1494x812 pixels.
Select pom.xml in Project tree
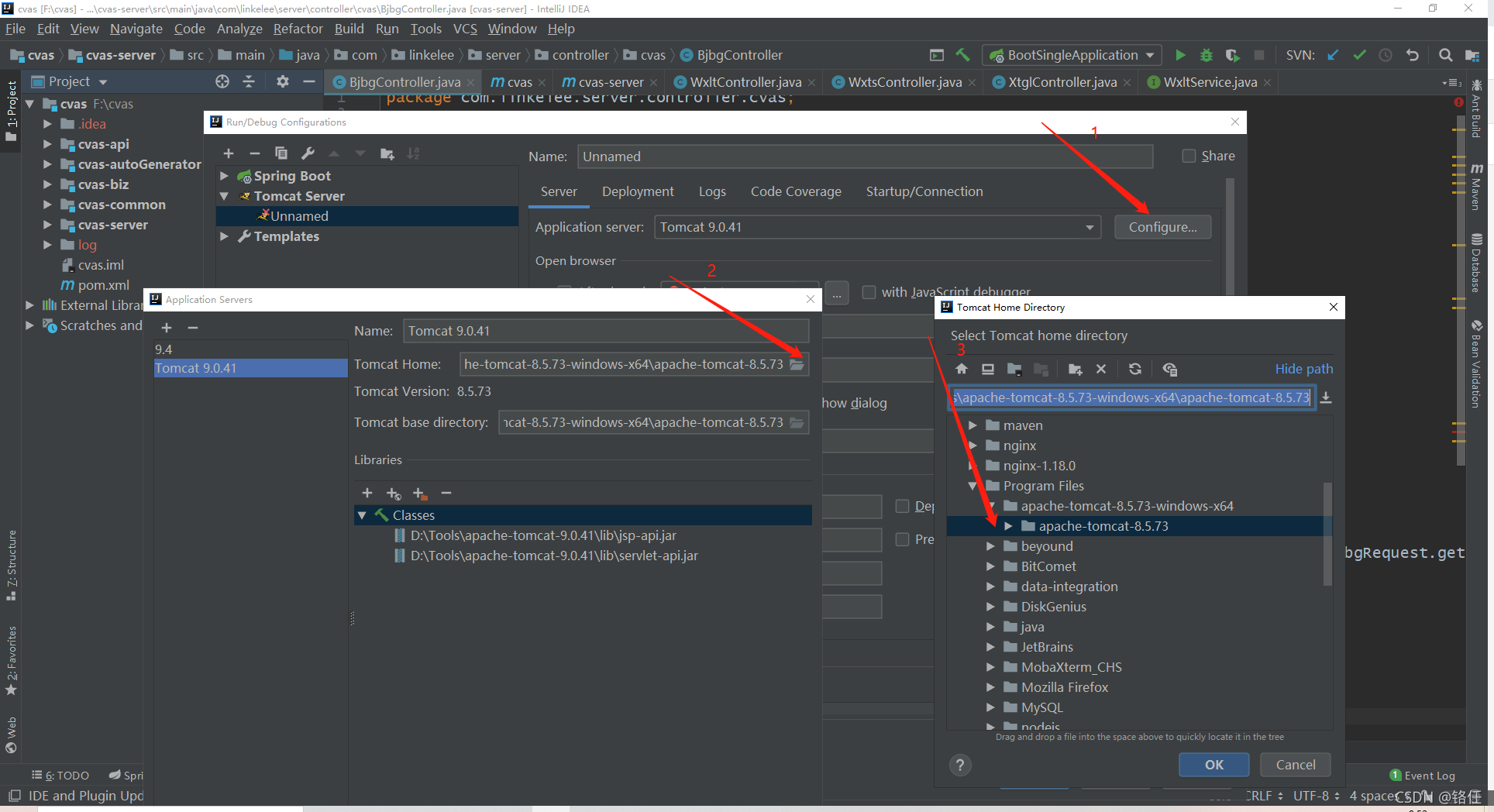104,285
